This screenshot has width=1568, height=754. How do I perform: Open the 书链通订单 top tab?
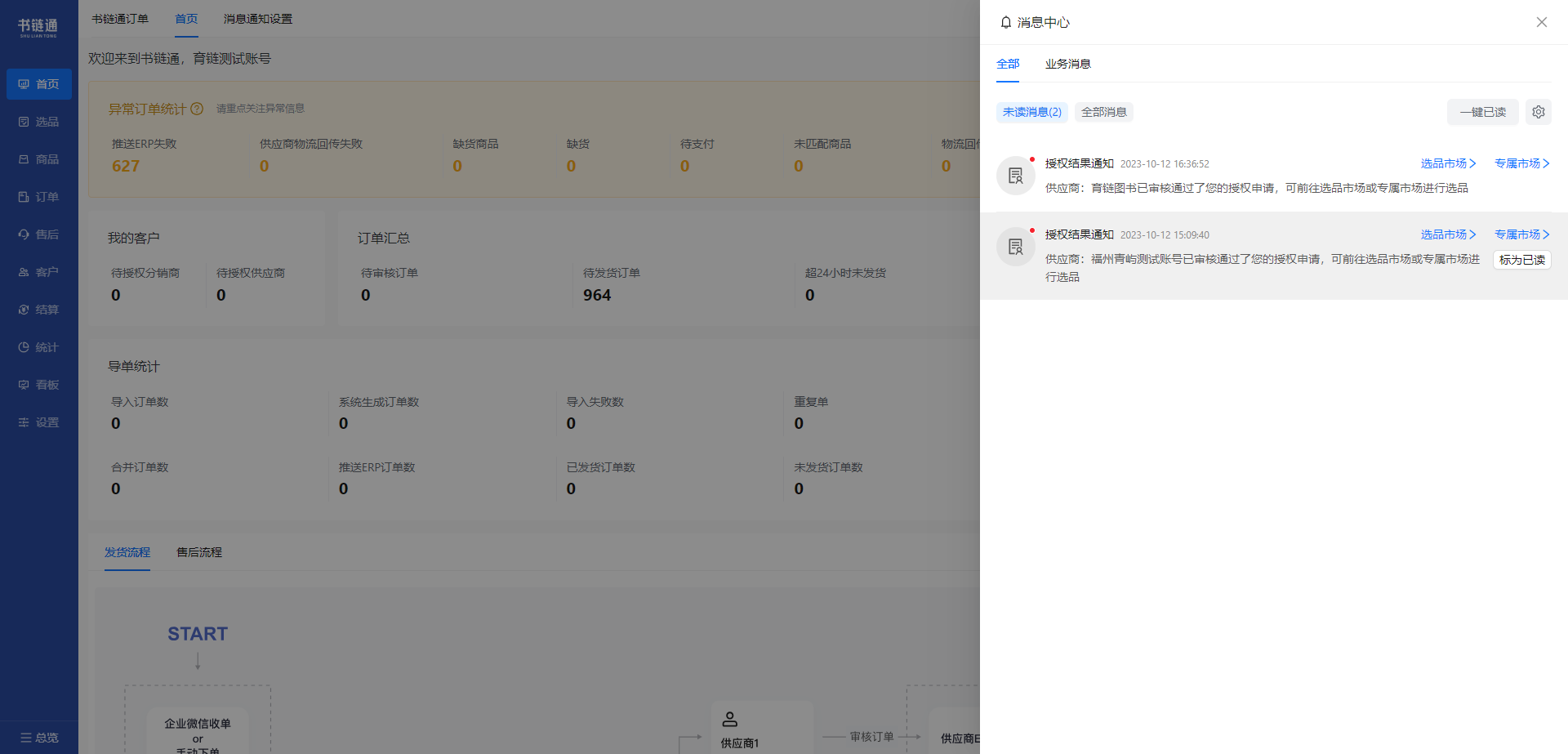point(120,19)
